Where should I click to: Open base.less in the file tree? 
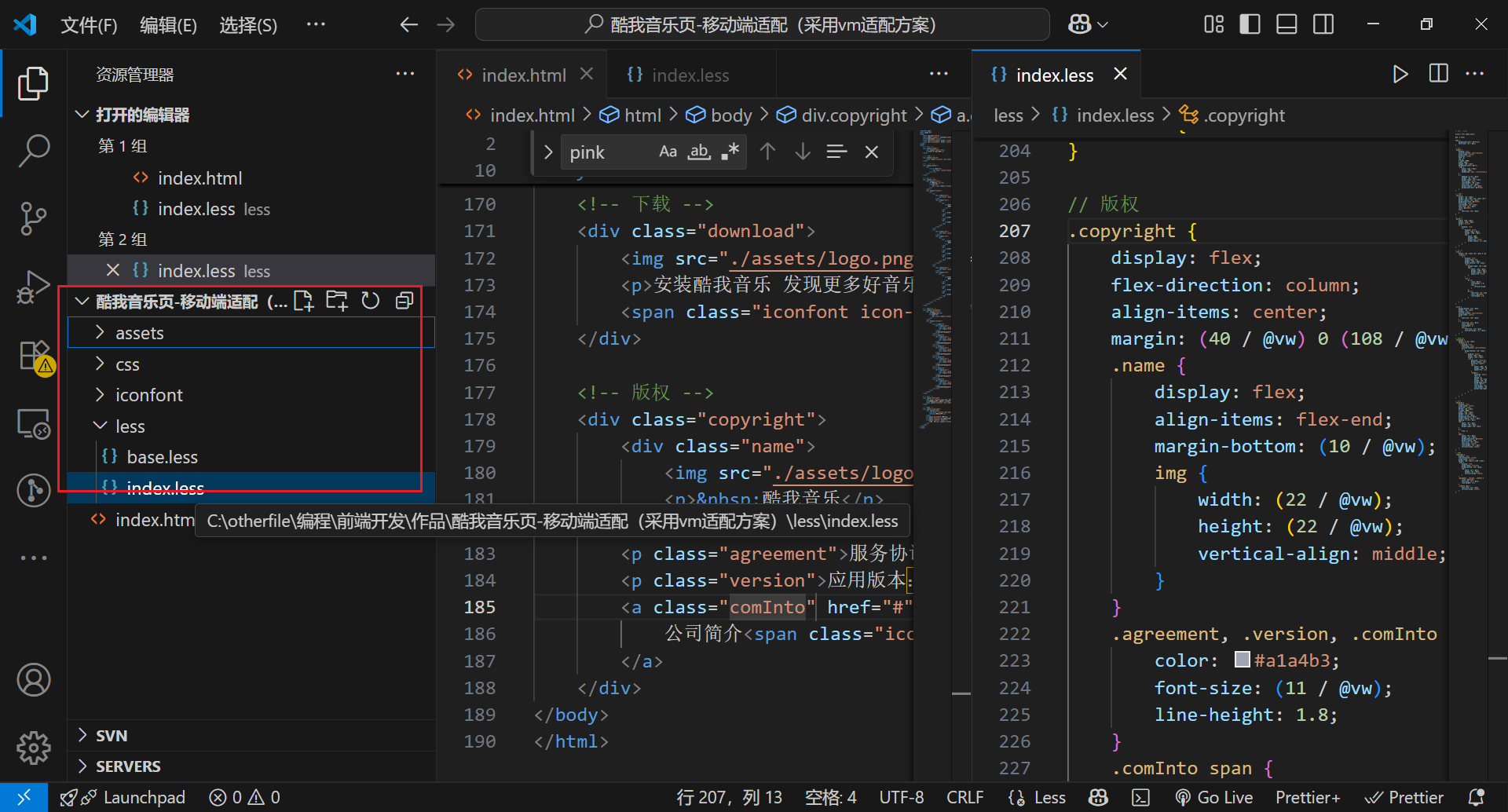162,457
